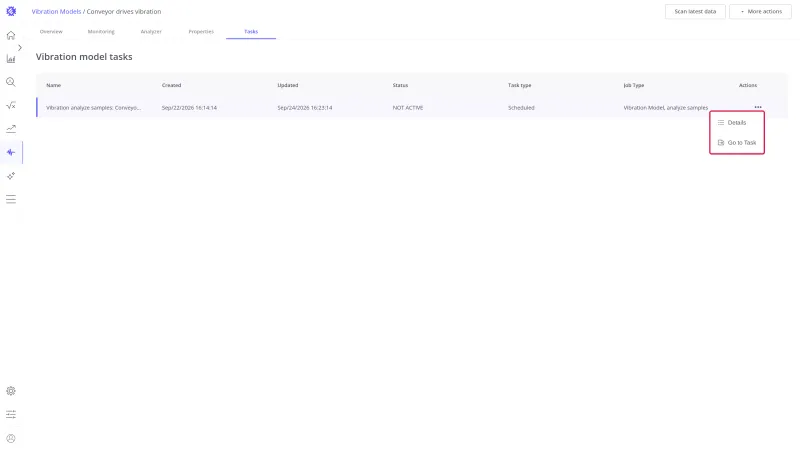Click the Status column header
Screen dimensions: 800x450
pos(400,85)
